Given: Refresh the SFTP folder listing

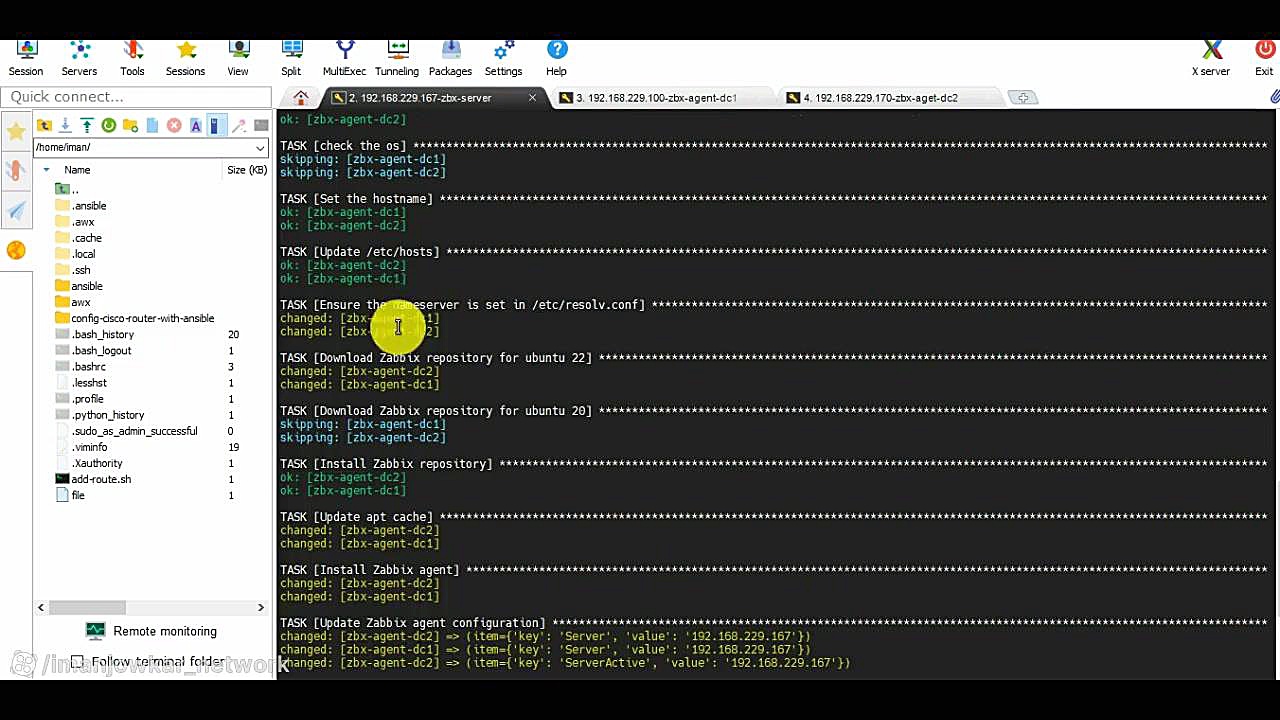Looking at the screenshot, I should click(108, 125).
